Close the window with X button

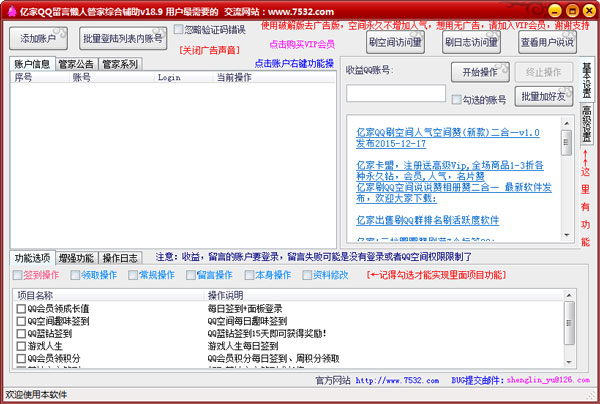tap(589, 11)
